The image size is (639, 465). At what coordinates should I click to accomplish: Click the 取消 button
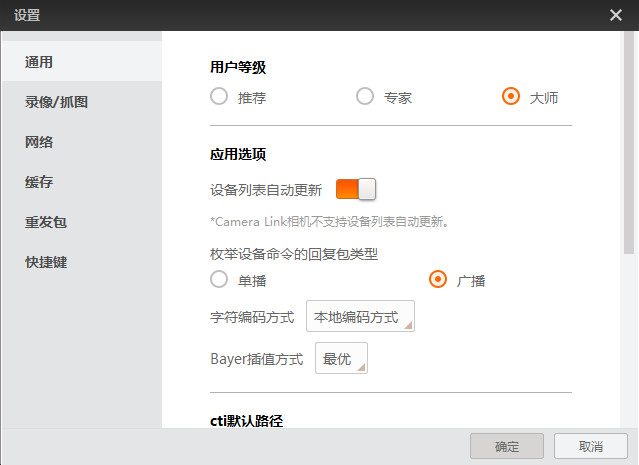pyautogui.click(x=590, y=446)
